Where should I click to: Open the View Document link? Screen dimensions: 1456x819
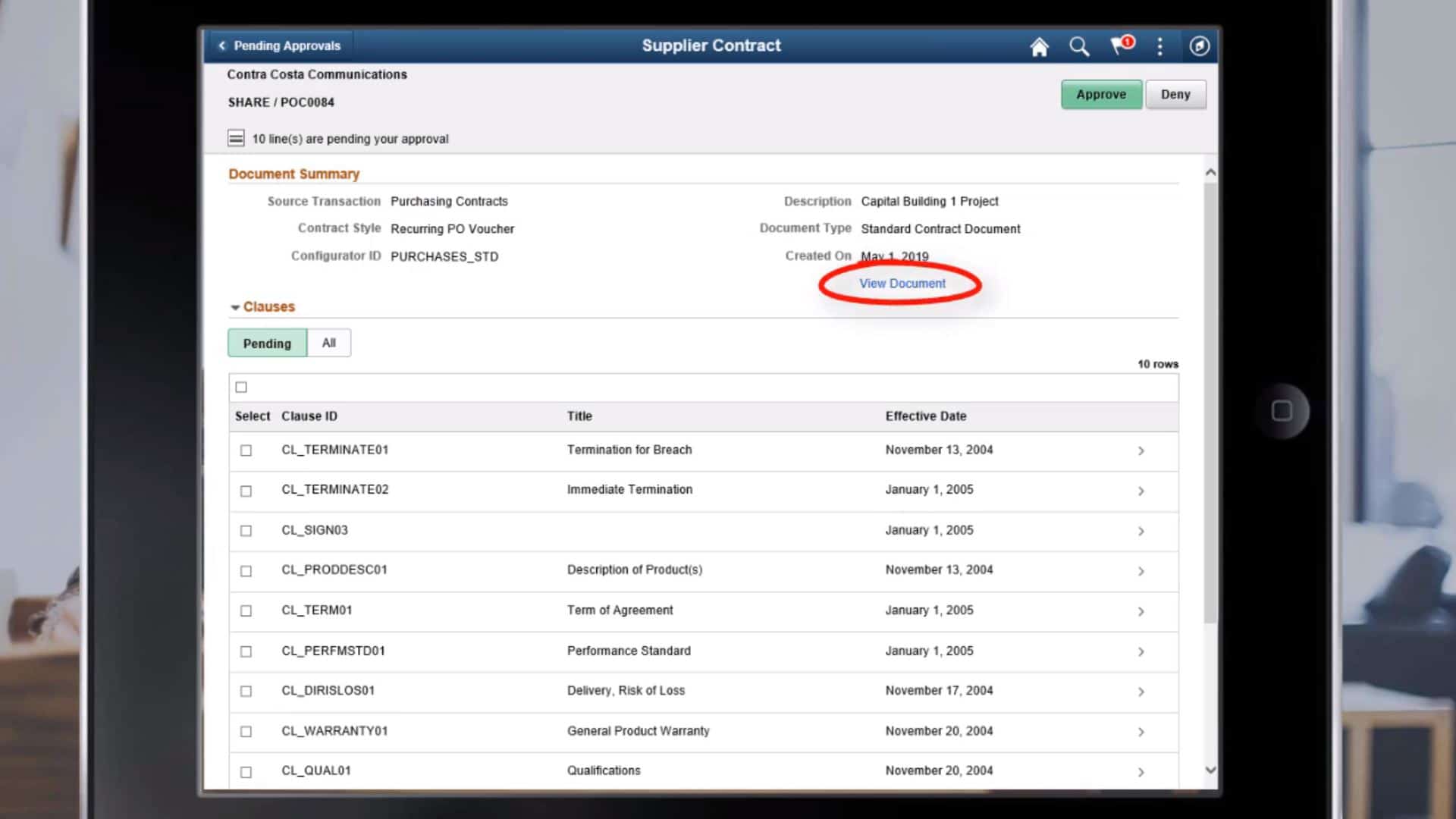coord(902,284)
